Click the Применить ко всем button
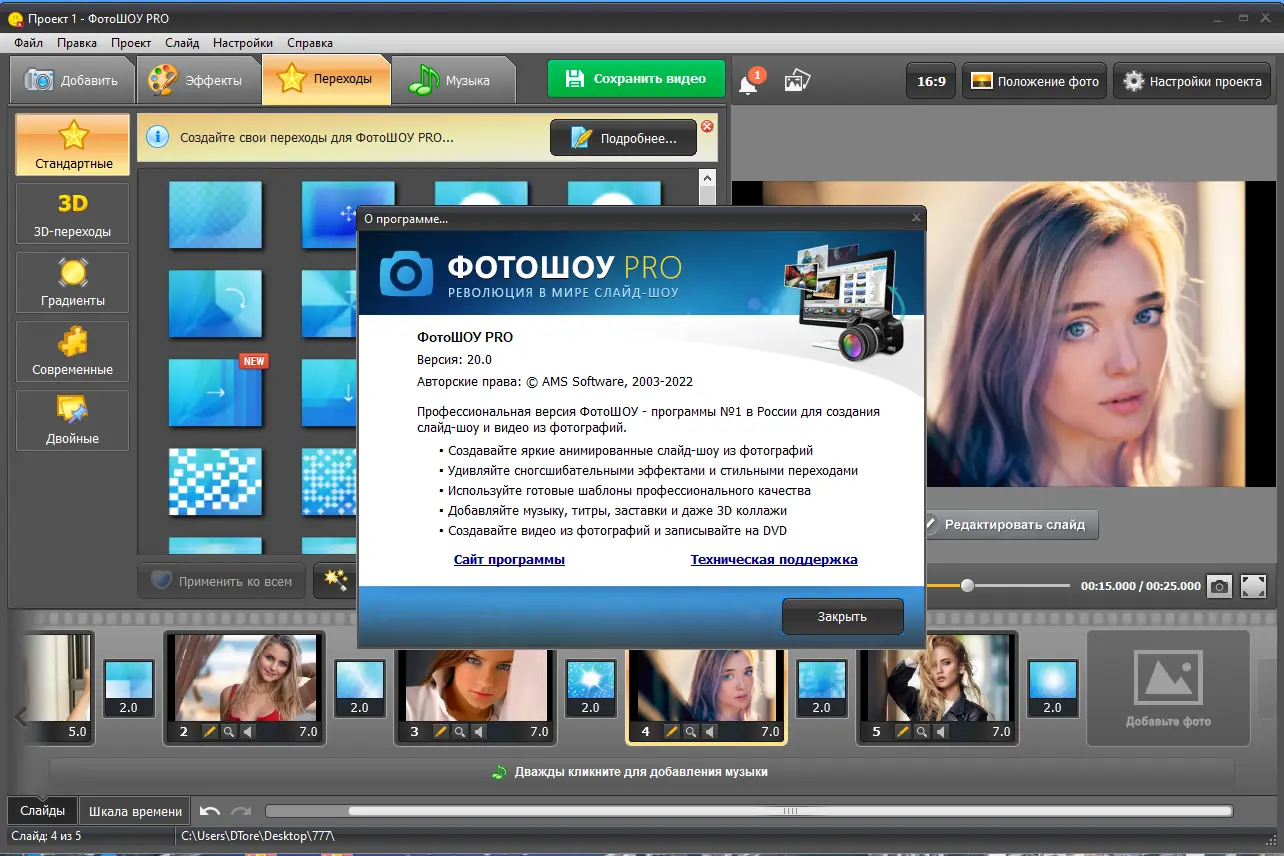1284x856 pixels. coord(222,581)
